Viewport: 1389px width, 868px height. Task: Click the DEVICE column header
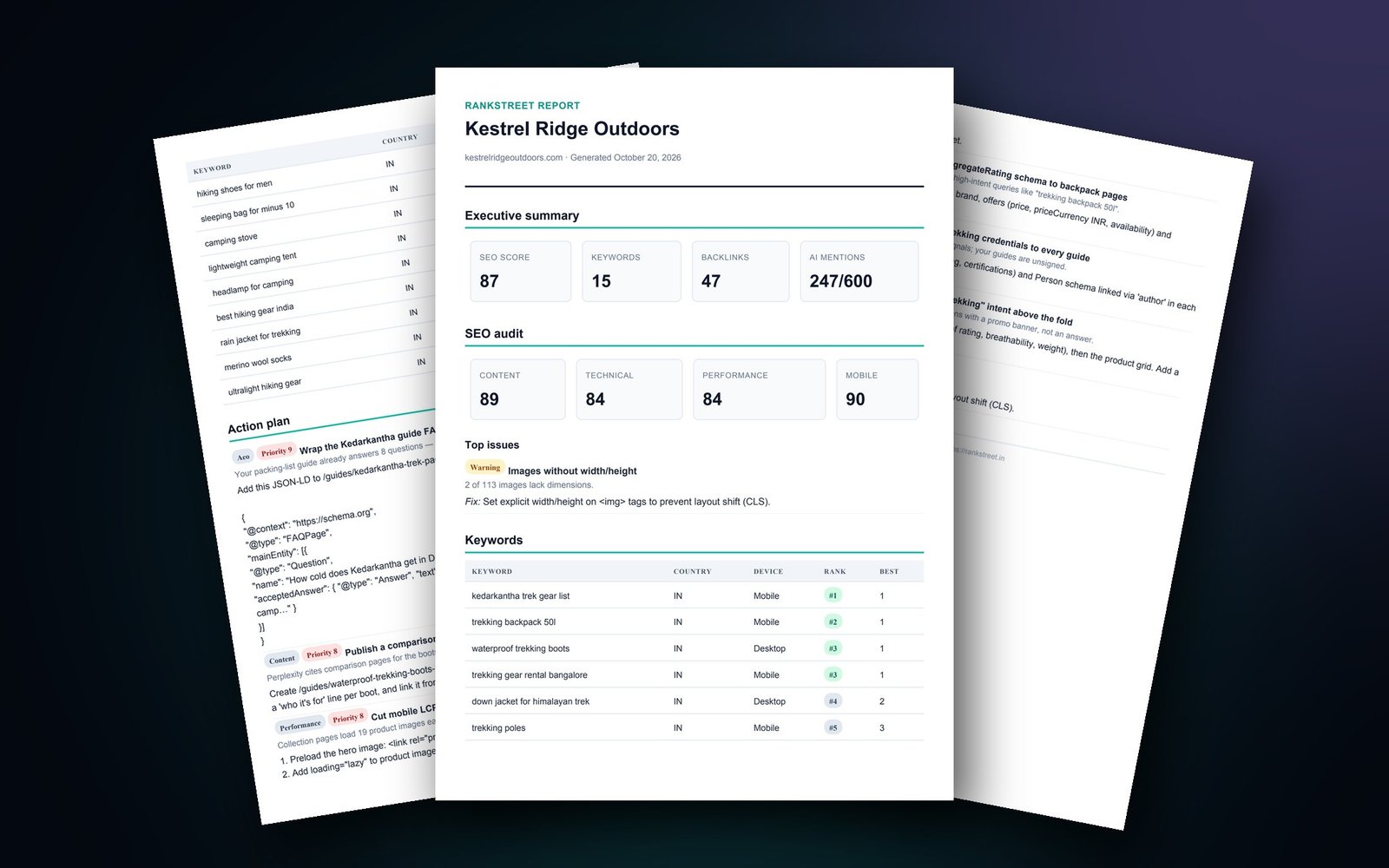(768, 572)
